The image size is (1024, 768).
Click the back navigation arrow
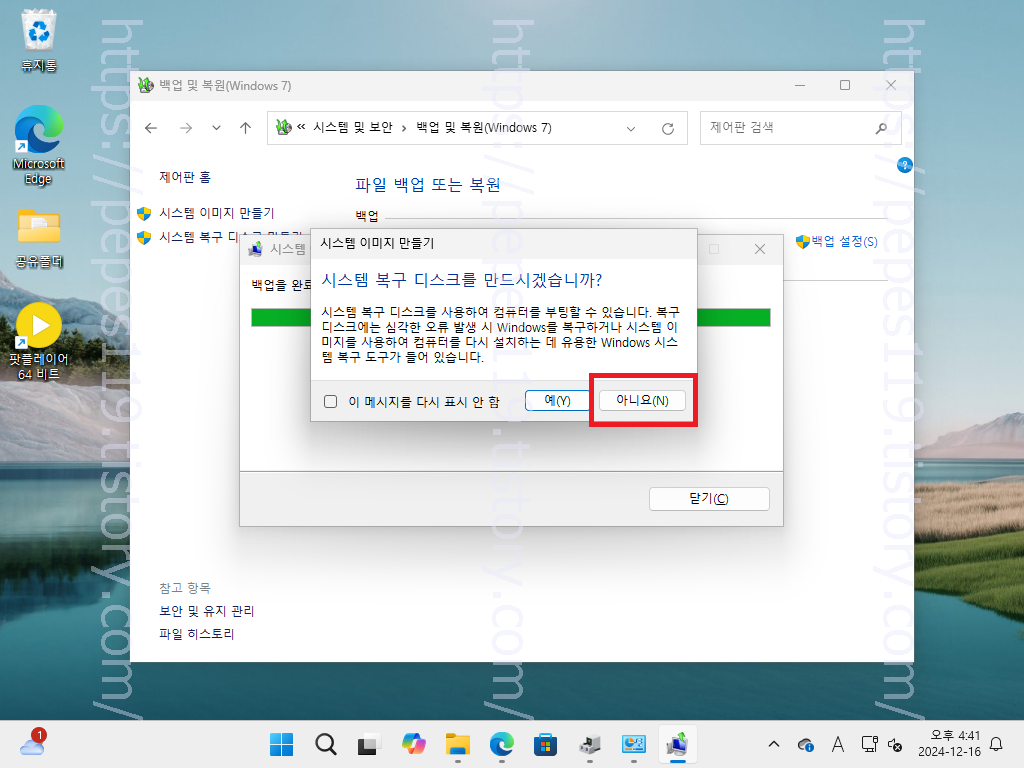[x=151, y=128]
